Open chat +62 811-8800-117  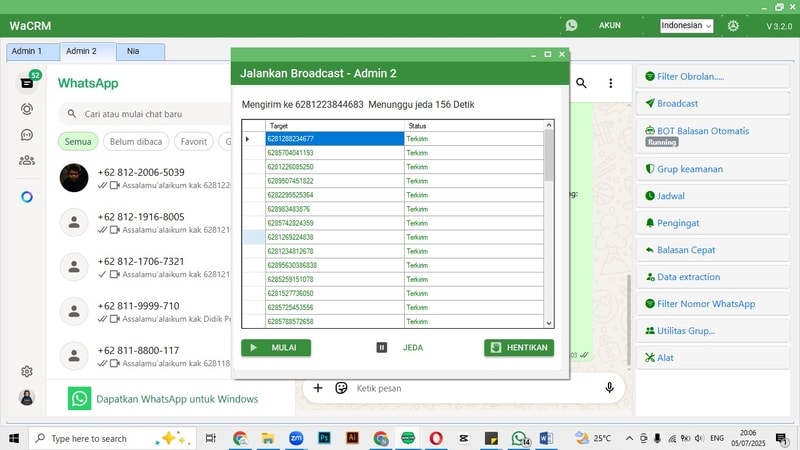click(140, 356)
